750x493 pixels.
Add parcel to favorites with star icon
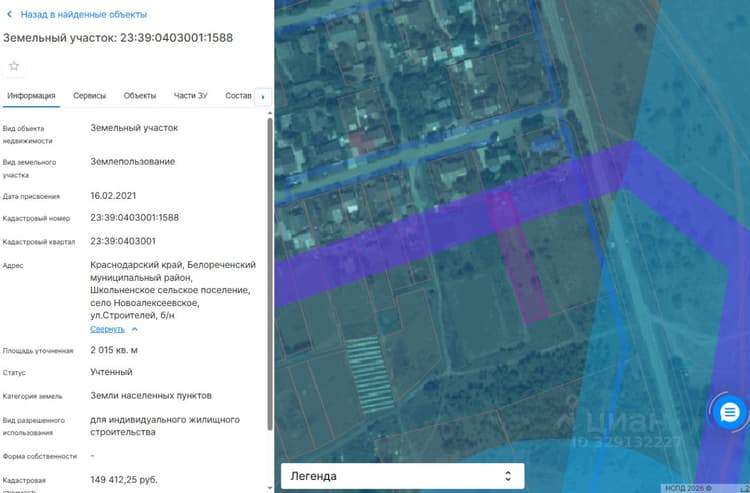tap(14, 66)
